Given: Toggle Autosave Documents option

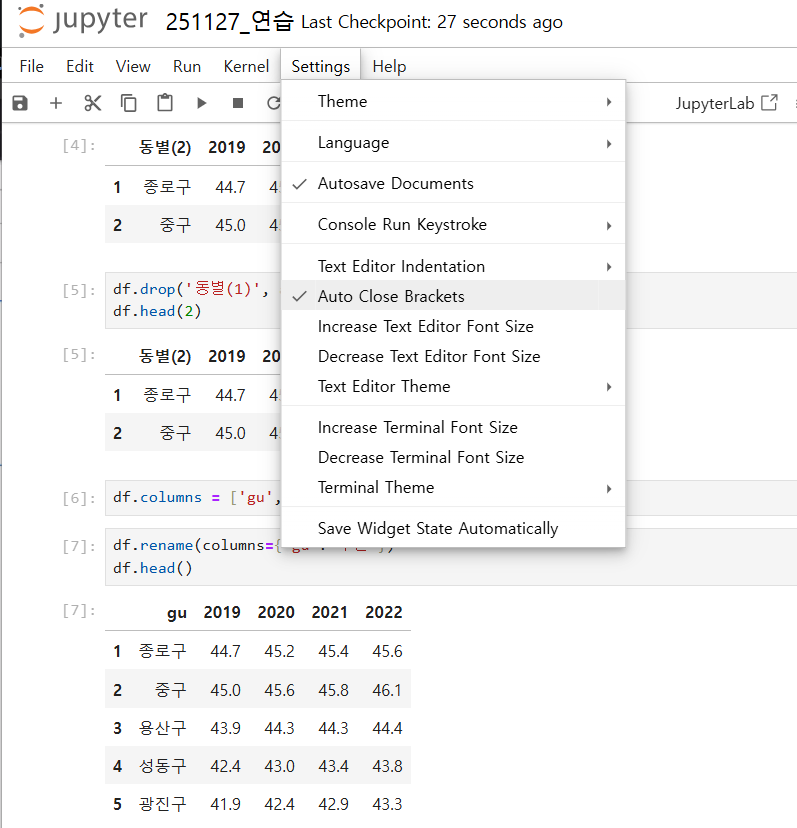Looking at the screenshot, I should pos(395,184).
